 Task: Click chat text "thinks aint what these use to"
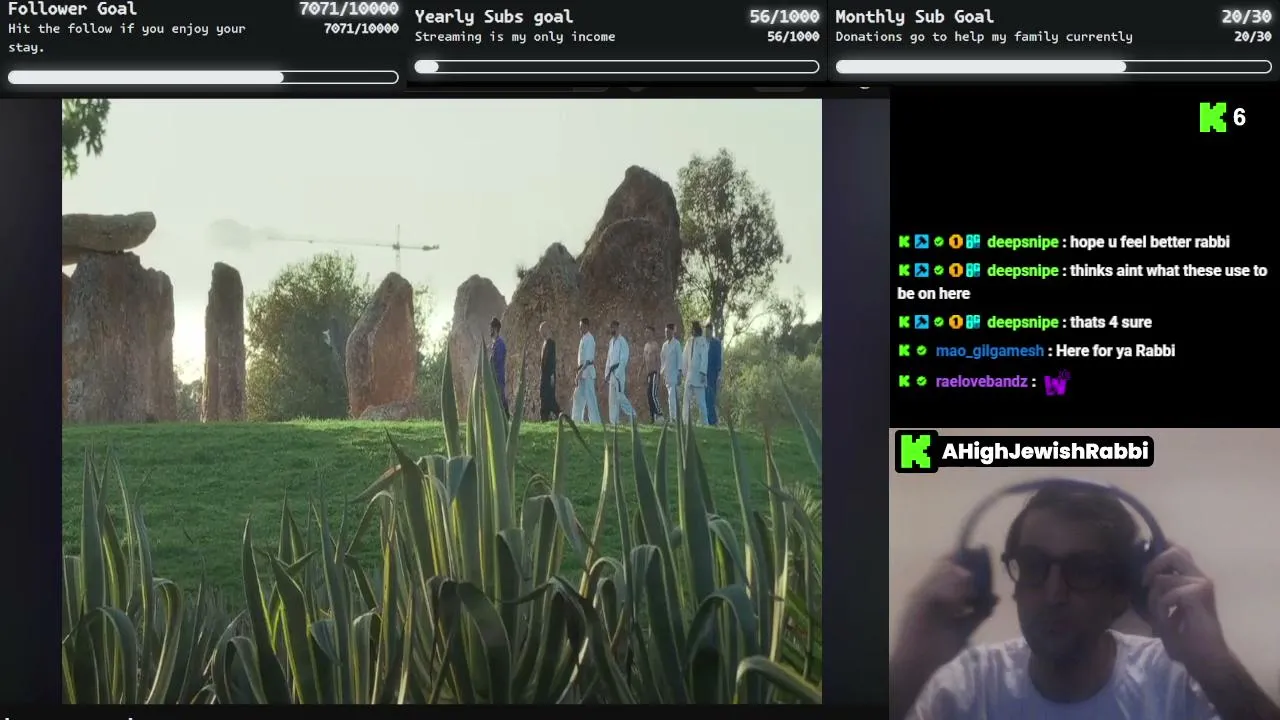tap(1168, 270)
